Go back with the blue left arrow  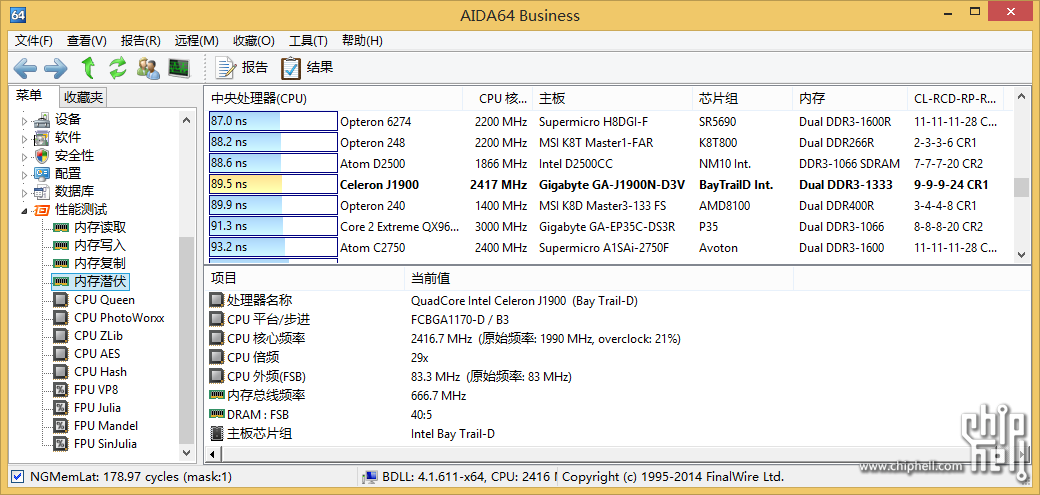click(x=25, y=68)
